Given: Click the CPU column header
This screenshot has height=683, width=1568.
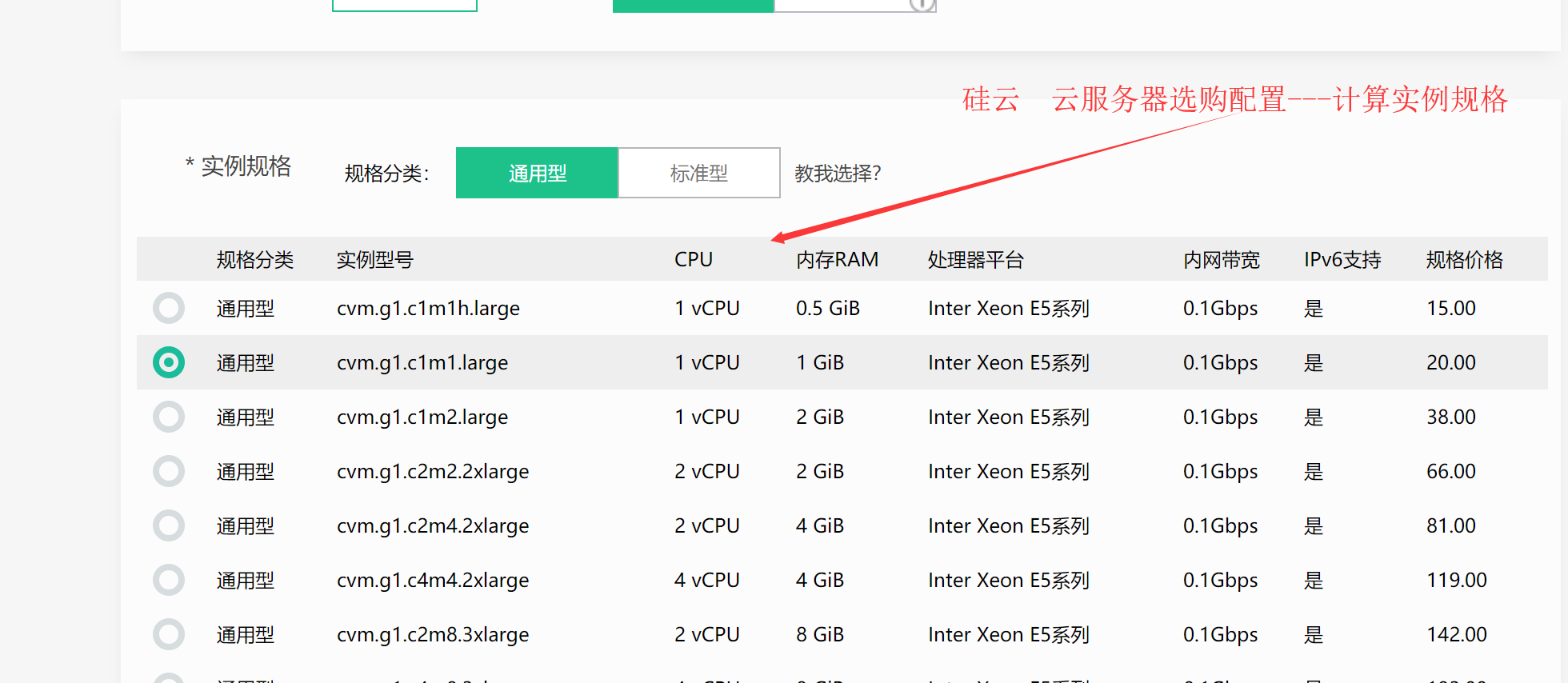Looking at the screenshot, I should click(694, 260).
